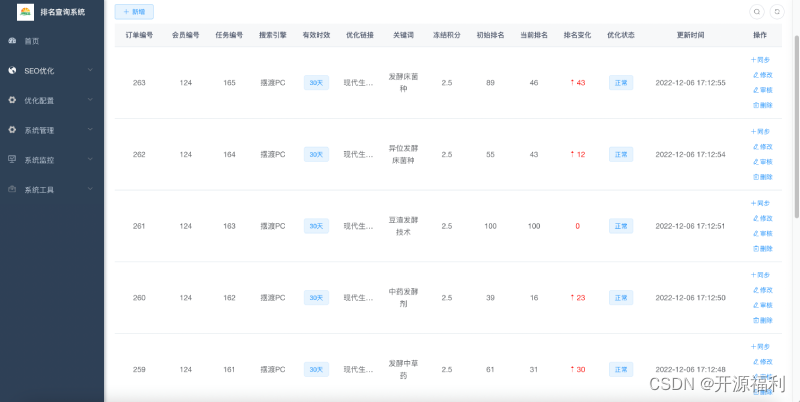Click the 更新时间 column header
This screenshot has width=800, height=402.
690,35
